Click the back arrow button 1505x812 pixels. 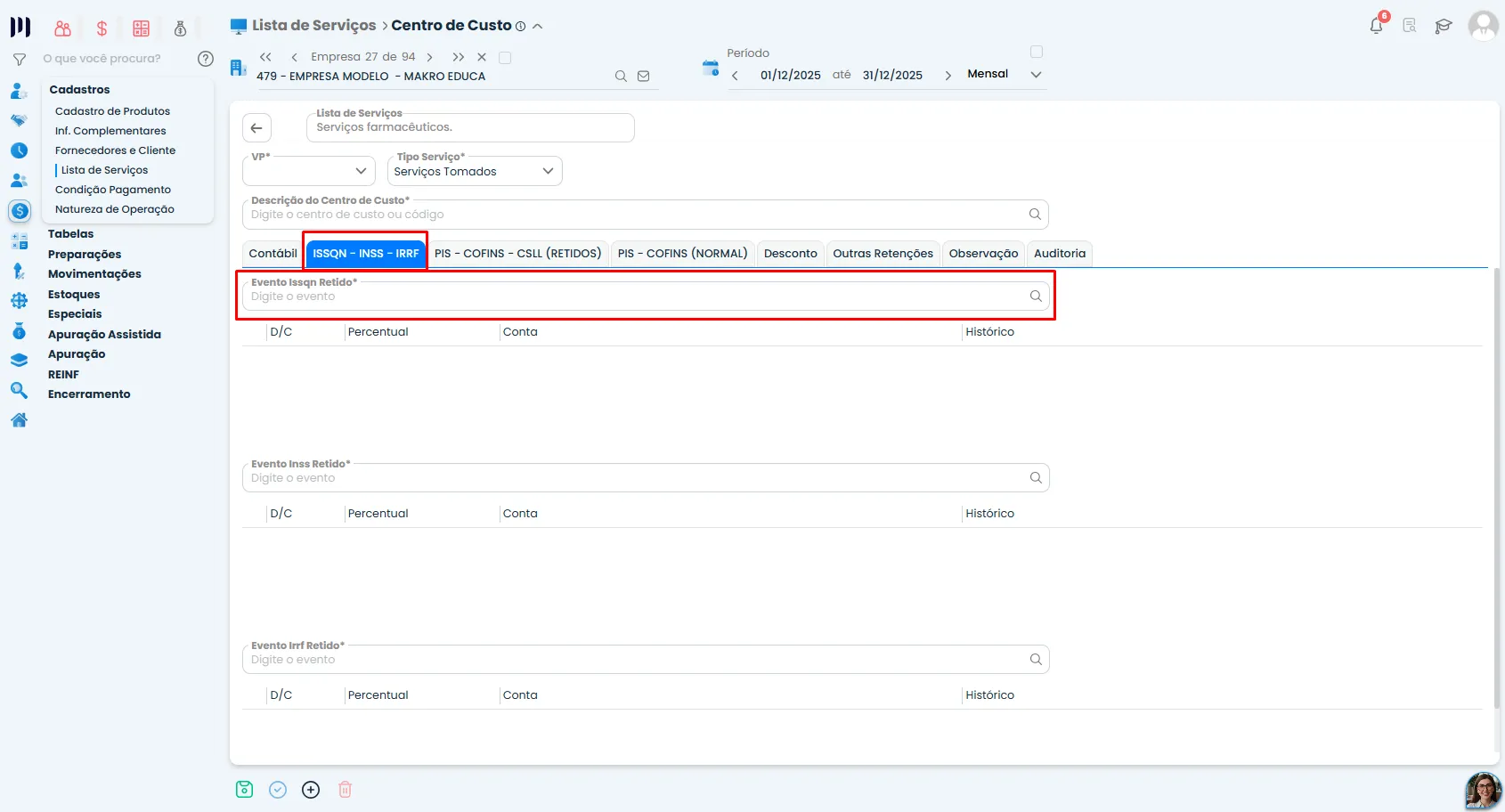pyautogui.click(x=256, y=128)
